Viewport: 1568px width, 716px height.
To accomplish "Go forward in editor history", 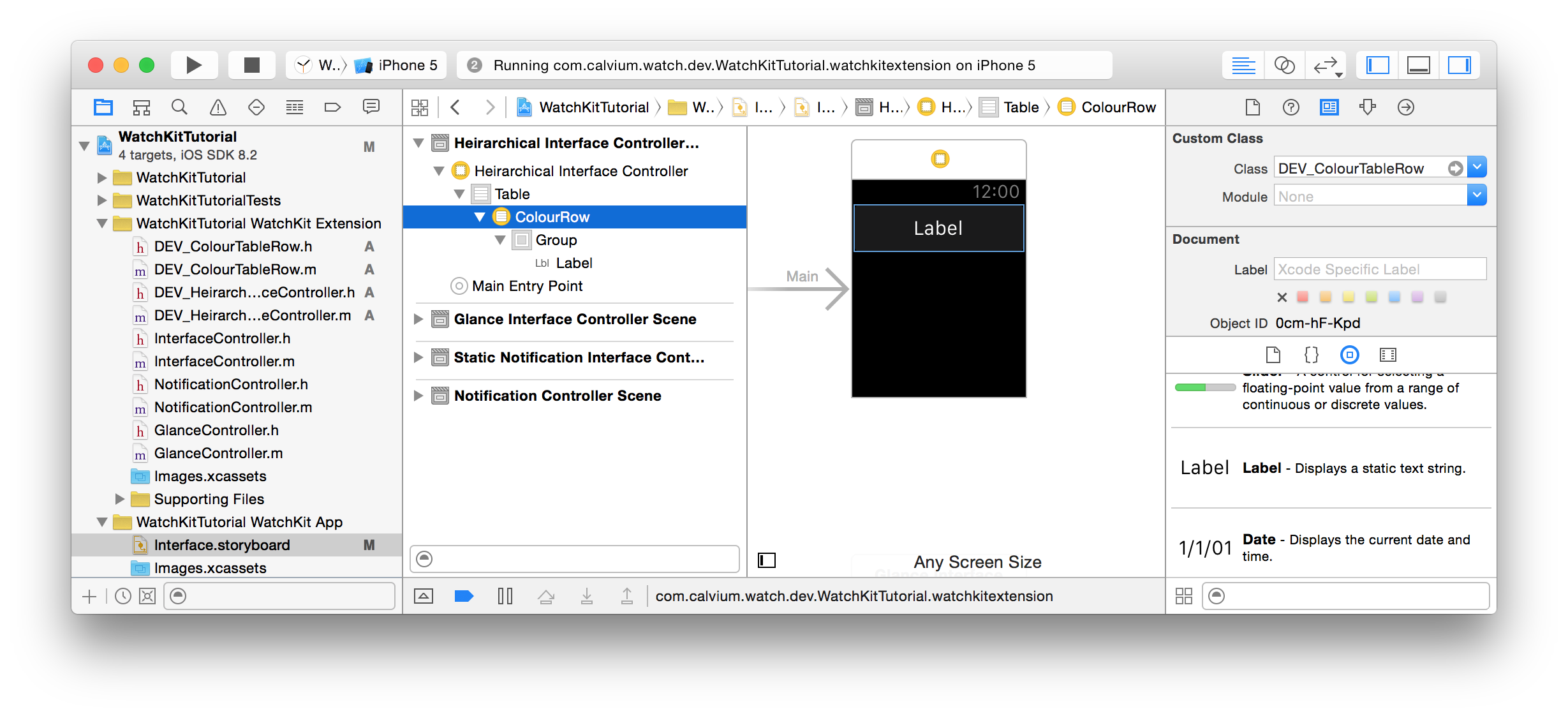I will 490,107.
